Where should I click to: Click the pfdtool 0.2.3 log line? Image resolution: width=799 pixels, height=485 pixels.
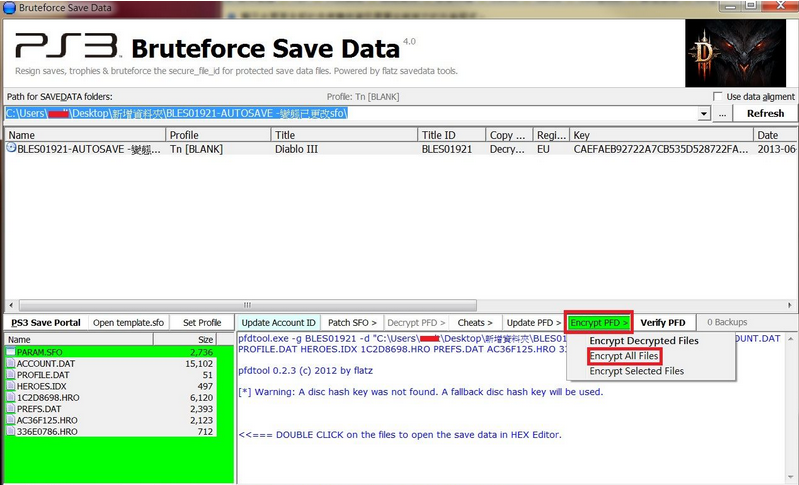pyautogui.click(x=306, y=370)
